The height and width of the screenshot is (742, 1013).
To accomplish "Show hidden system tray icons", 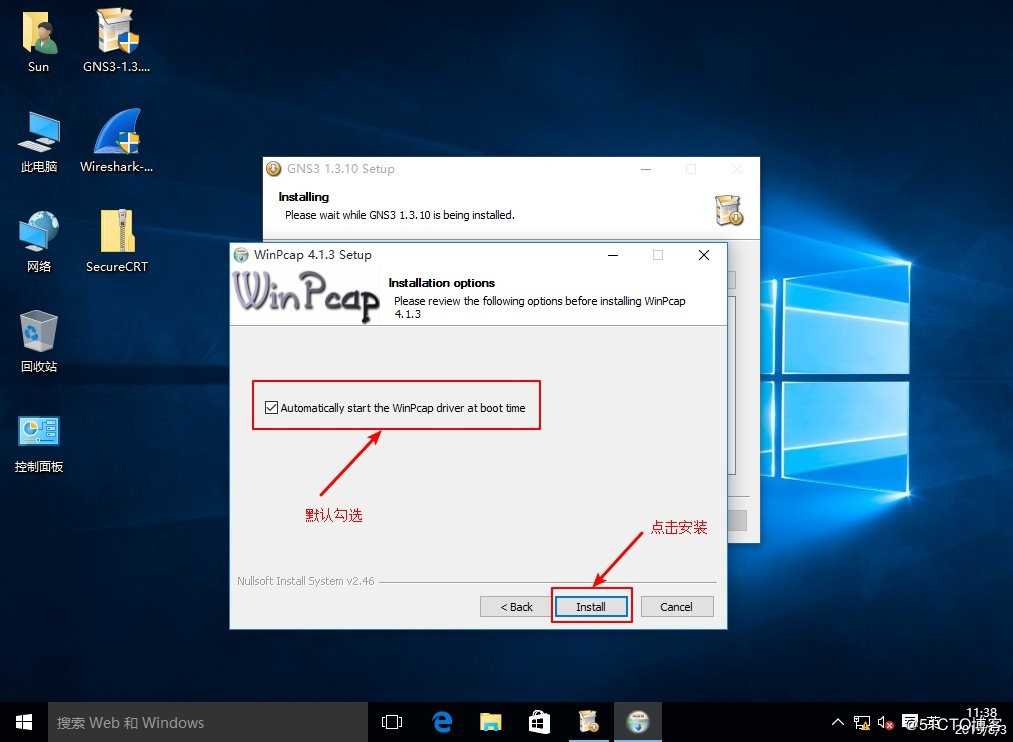I will 838,722.
